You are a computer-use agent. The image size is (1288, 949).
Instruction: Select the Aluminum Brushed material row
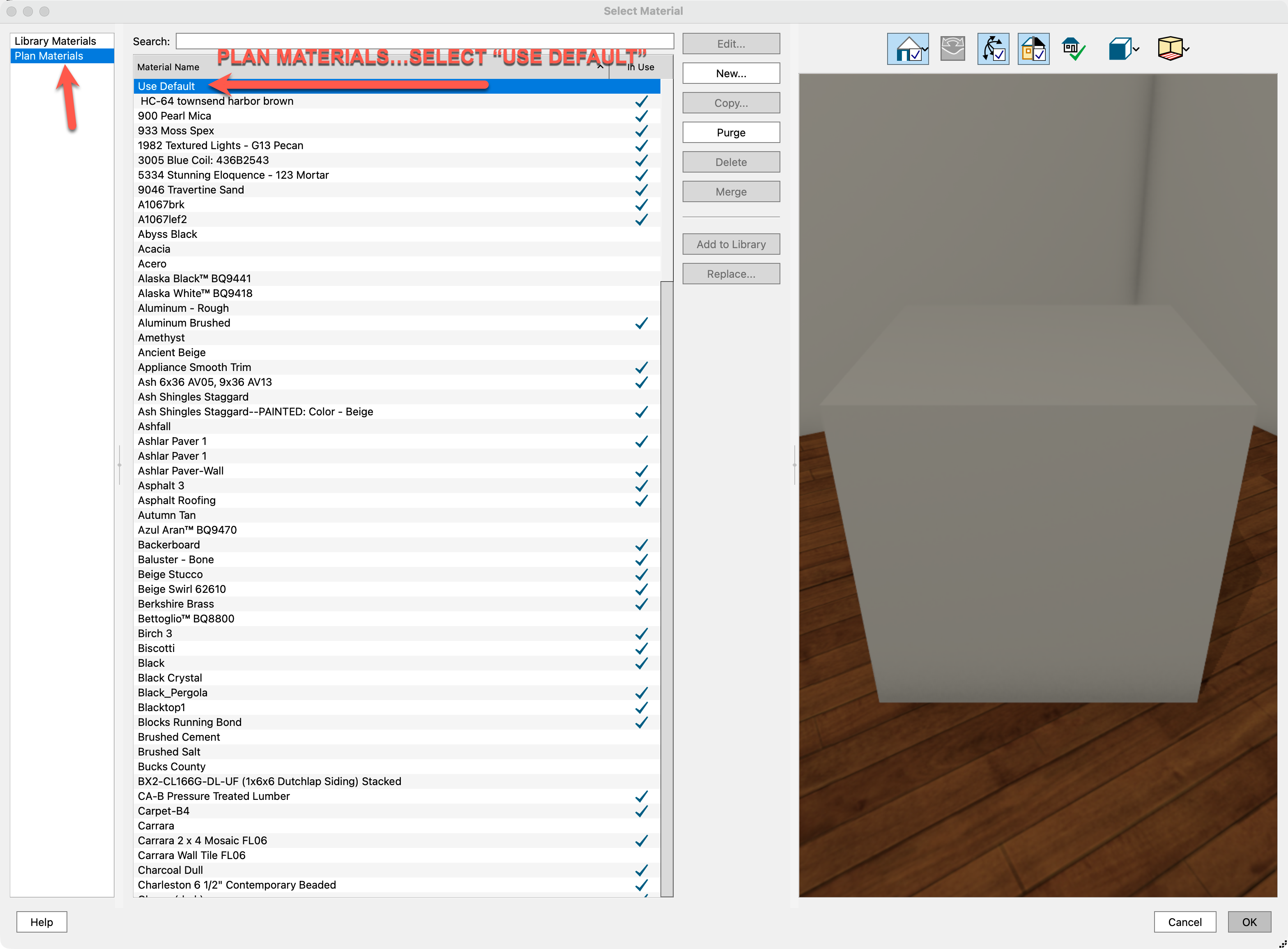click(x=184, y=323)
